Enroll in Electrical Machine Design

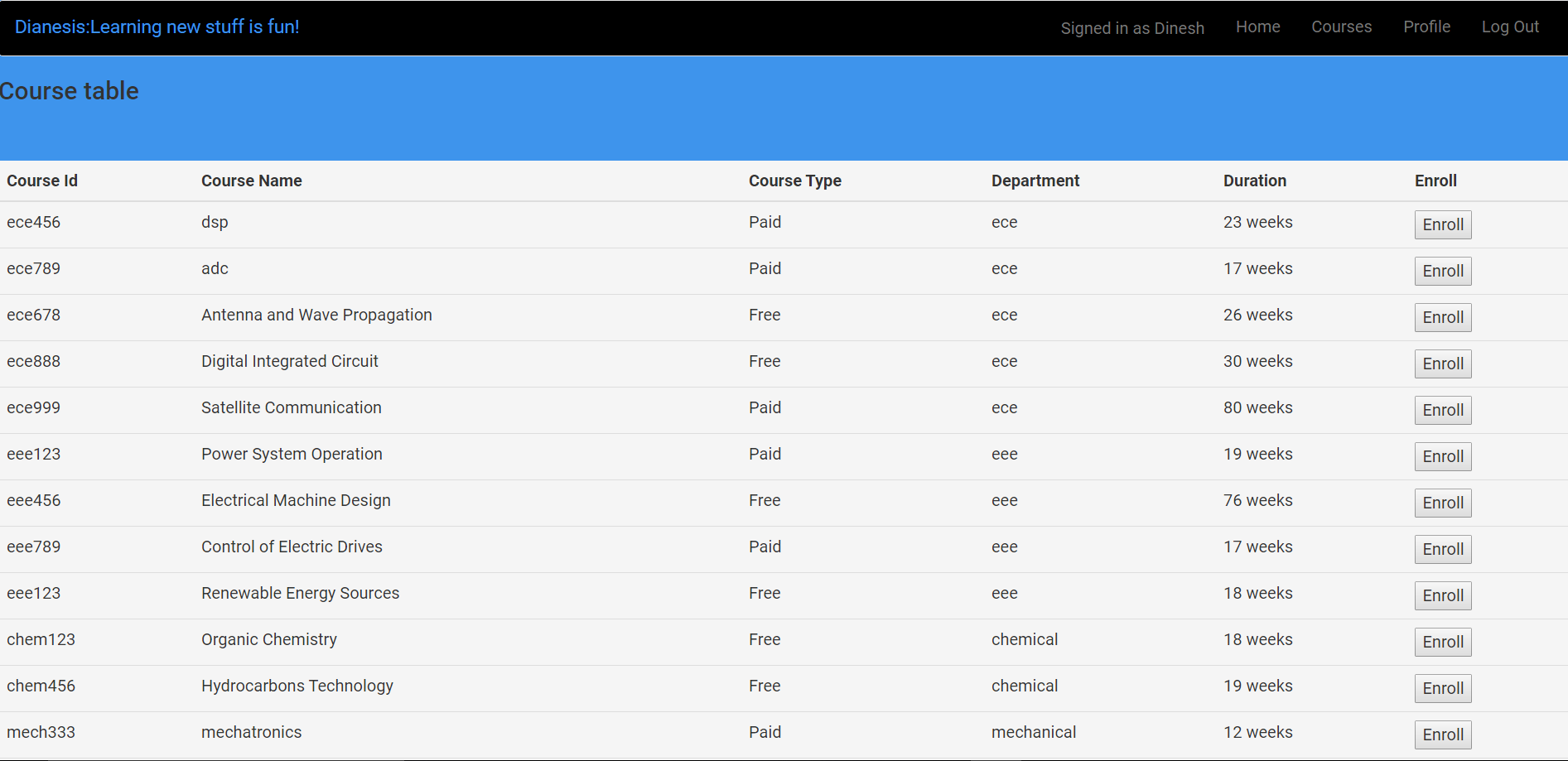click(x=1443, y=503)
